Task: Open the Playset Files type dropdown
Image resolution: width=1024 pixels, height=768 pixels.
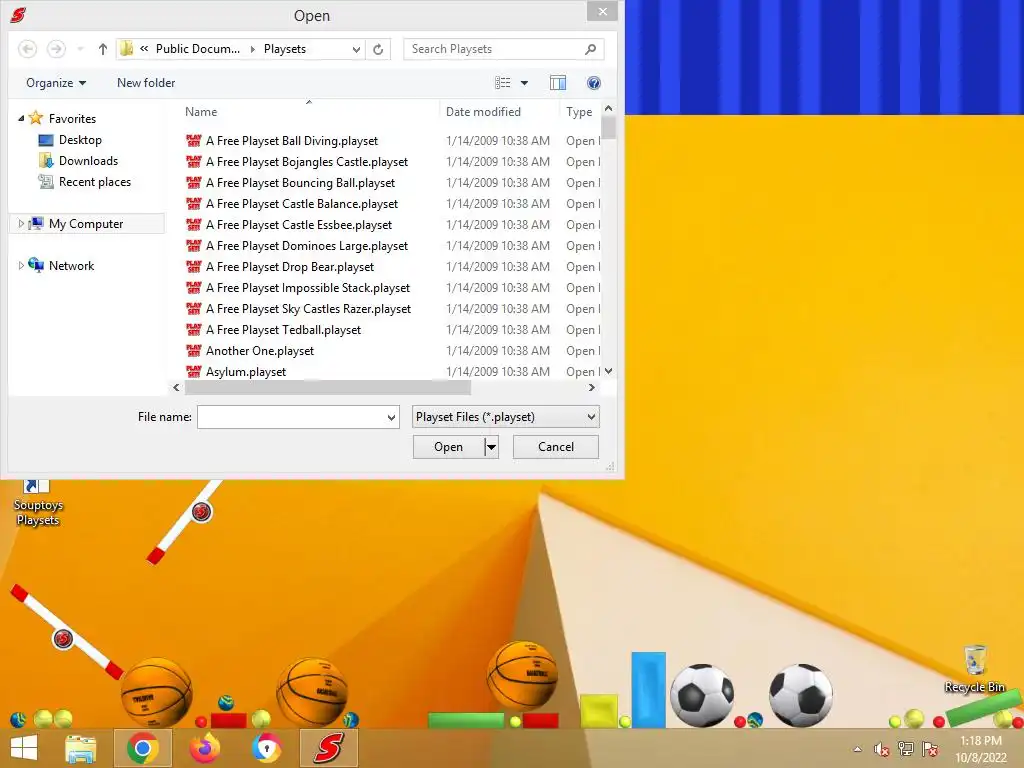Action: (505, 417)
